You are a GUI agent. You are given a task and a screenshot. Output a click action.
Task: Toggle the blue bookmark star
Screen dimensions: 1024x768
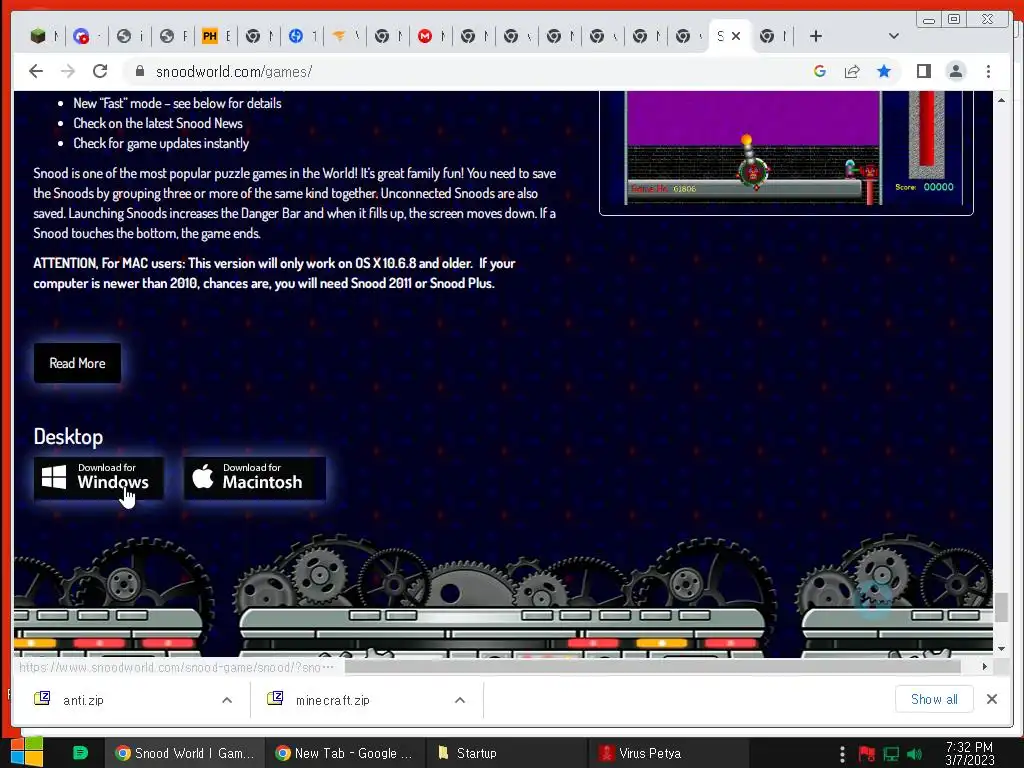pyautogui.click(x=884, y=71)
